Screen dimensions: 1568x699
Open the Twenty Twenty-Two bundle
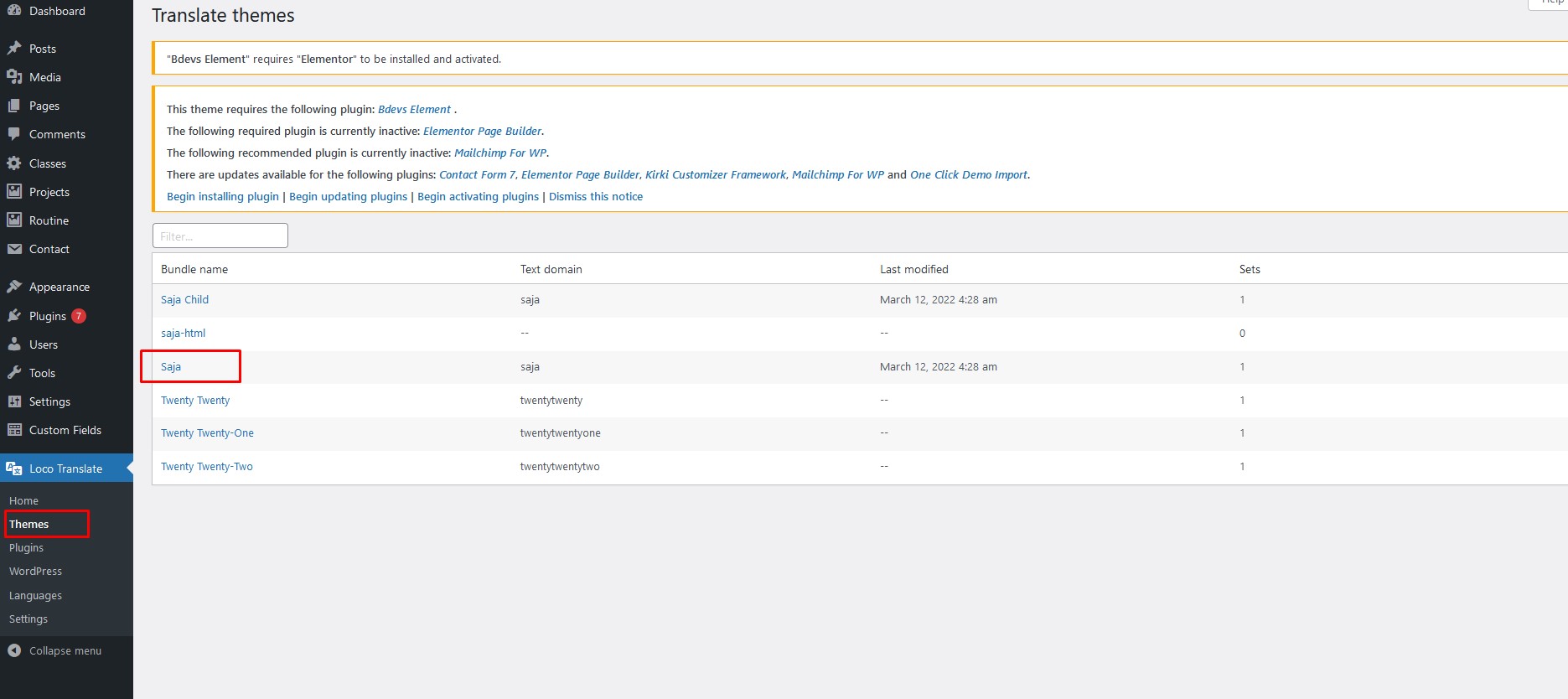207,466
